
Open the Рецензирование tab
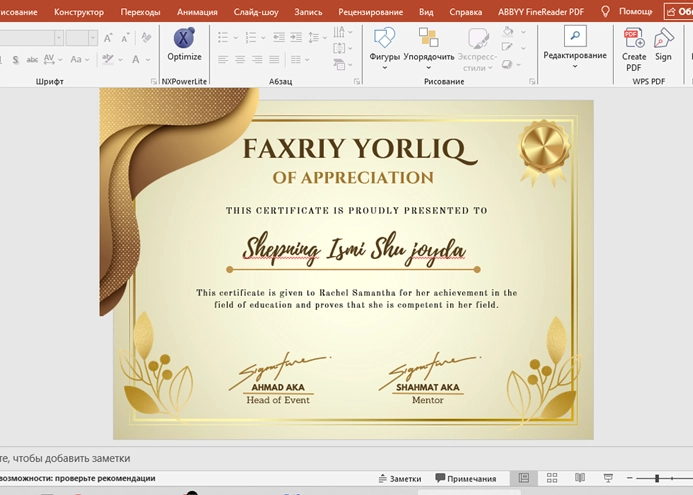pyautogui.click(x=370, y=12)
